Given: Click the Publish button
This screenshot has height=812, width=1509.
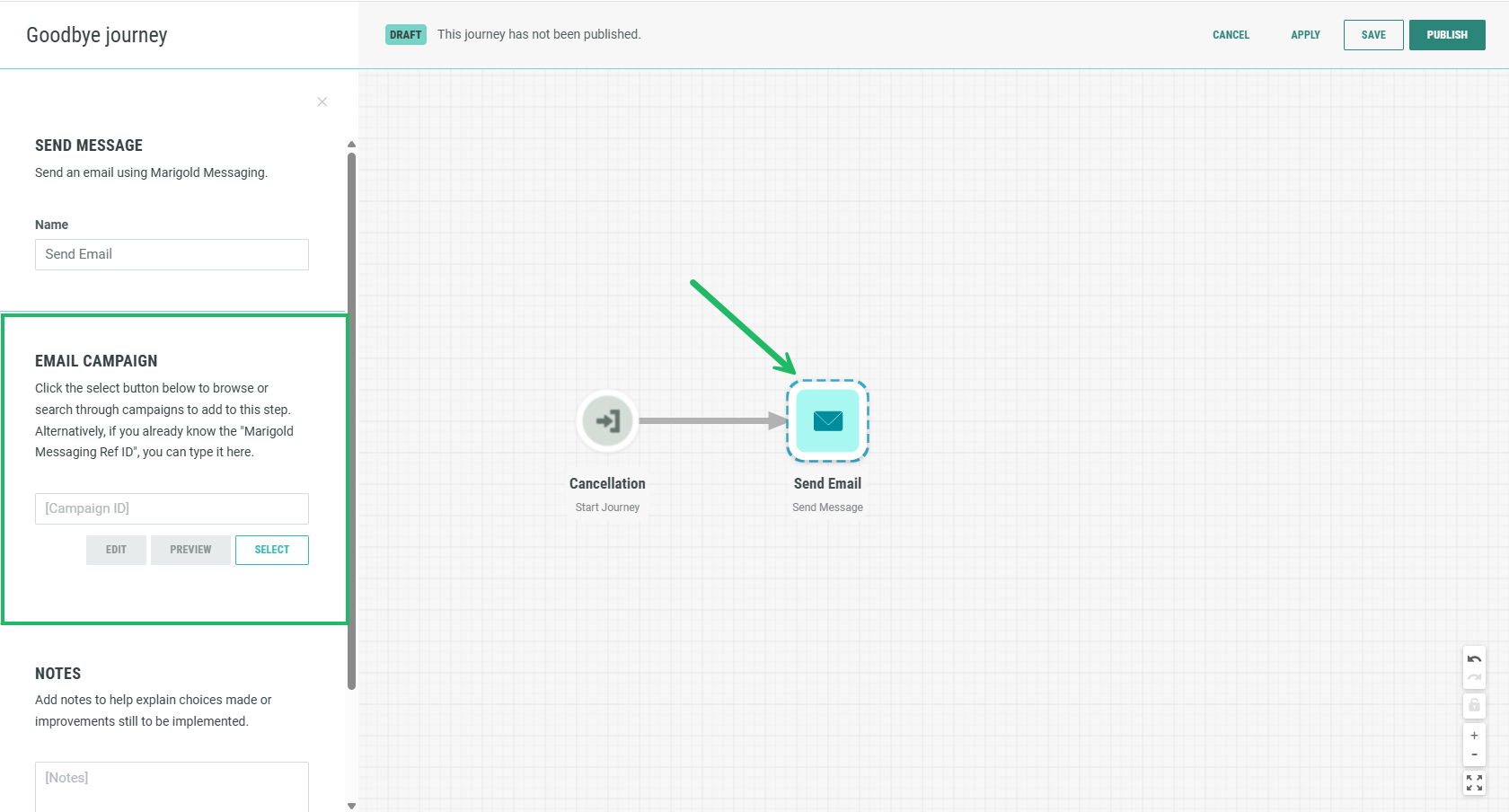Looking at the screenshot, I should 1446,35.
